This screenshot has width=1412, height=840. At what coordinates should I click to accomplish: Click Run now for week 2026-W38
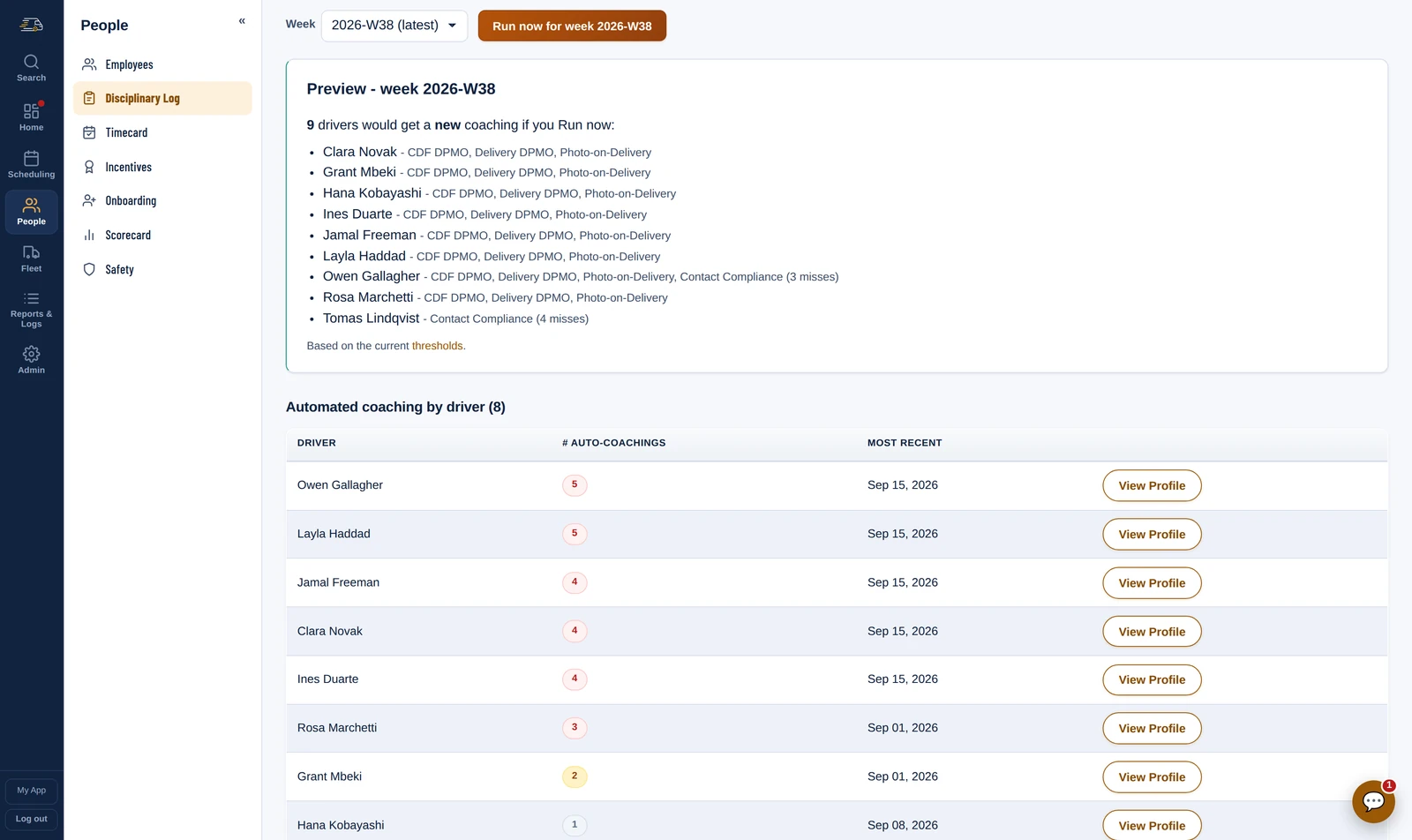[572, 26]
